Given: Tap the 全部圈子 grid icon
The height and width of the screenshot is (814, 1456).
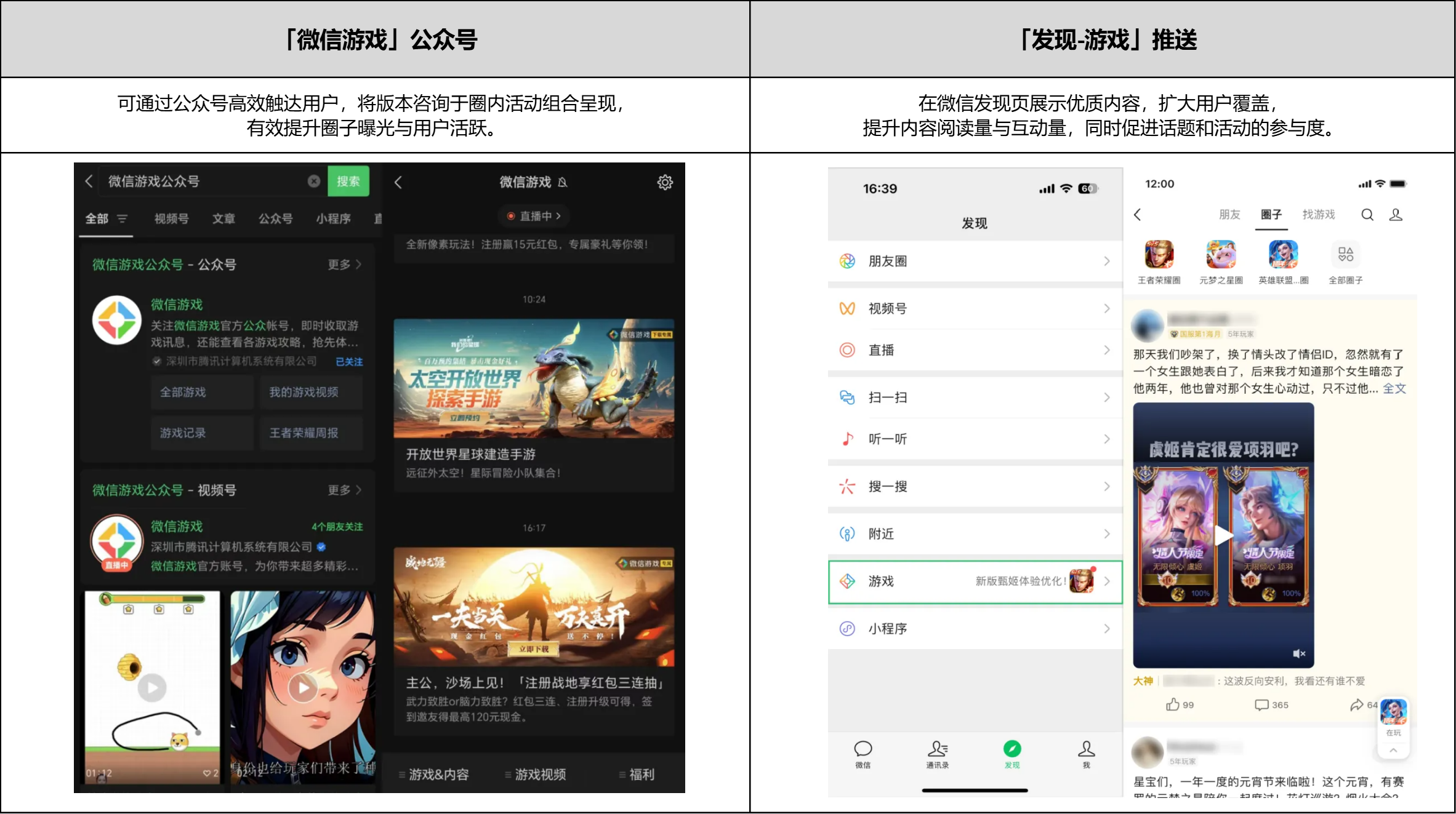Looking at the screenshot, I should 1346,255.
